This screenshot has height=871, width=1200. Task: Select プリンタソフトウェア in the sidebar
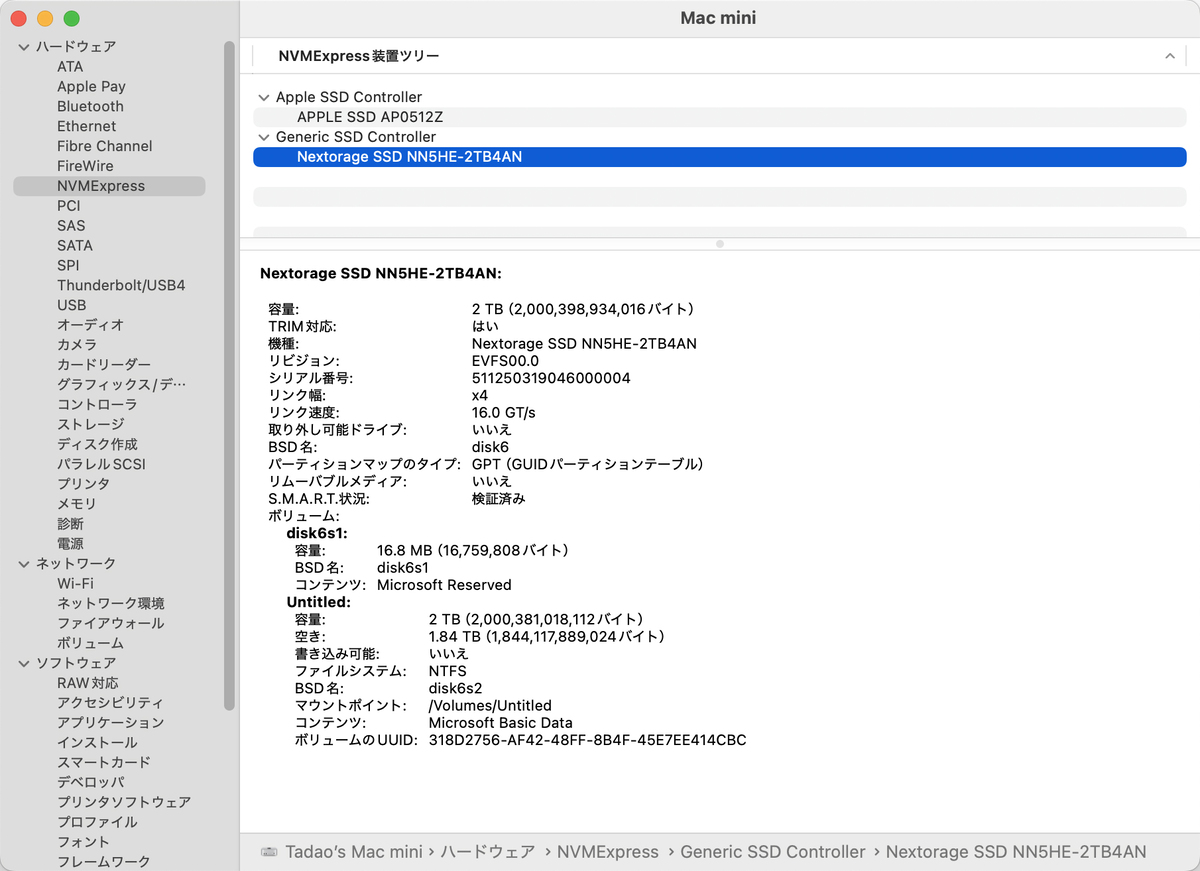coord(124,802)
